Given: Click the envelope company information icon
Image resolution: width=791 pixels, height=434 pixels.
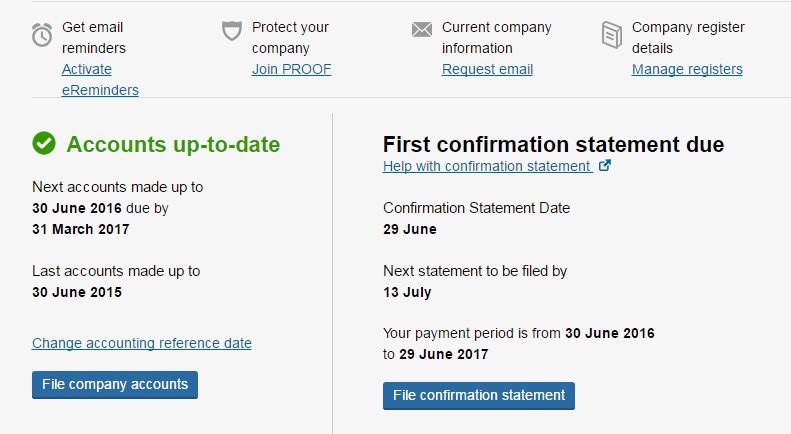Looking at the screenshot, I should pyautogui.click(x=422, y=30).
